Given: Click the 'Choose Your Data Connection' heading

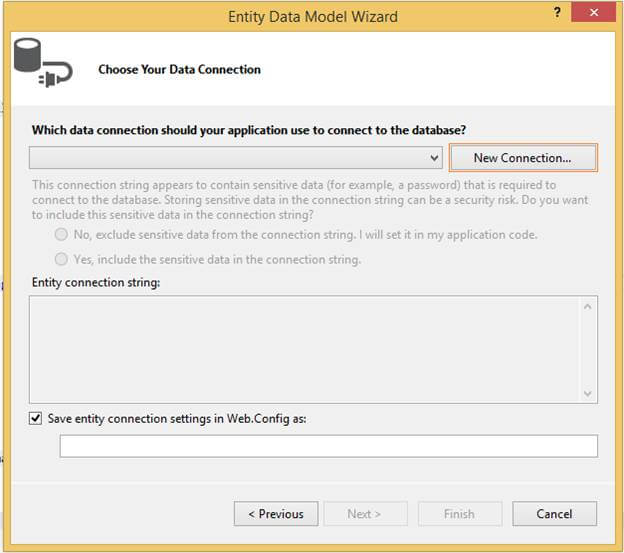Looking at the screenshot, I should coord(180,70).
